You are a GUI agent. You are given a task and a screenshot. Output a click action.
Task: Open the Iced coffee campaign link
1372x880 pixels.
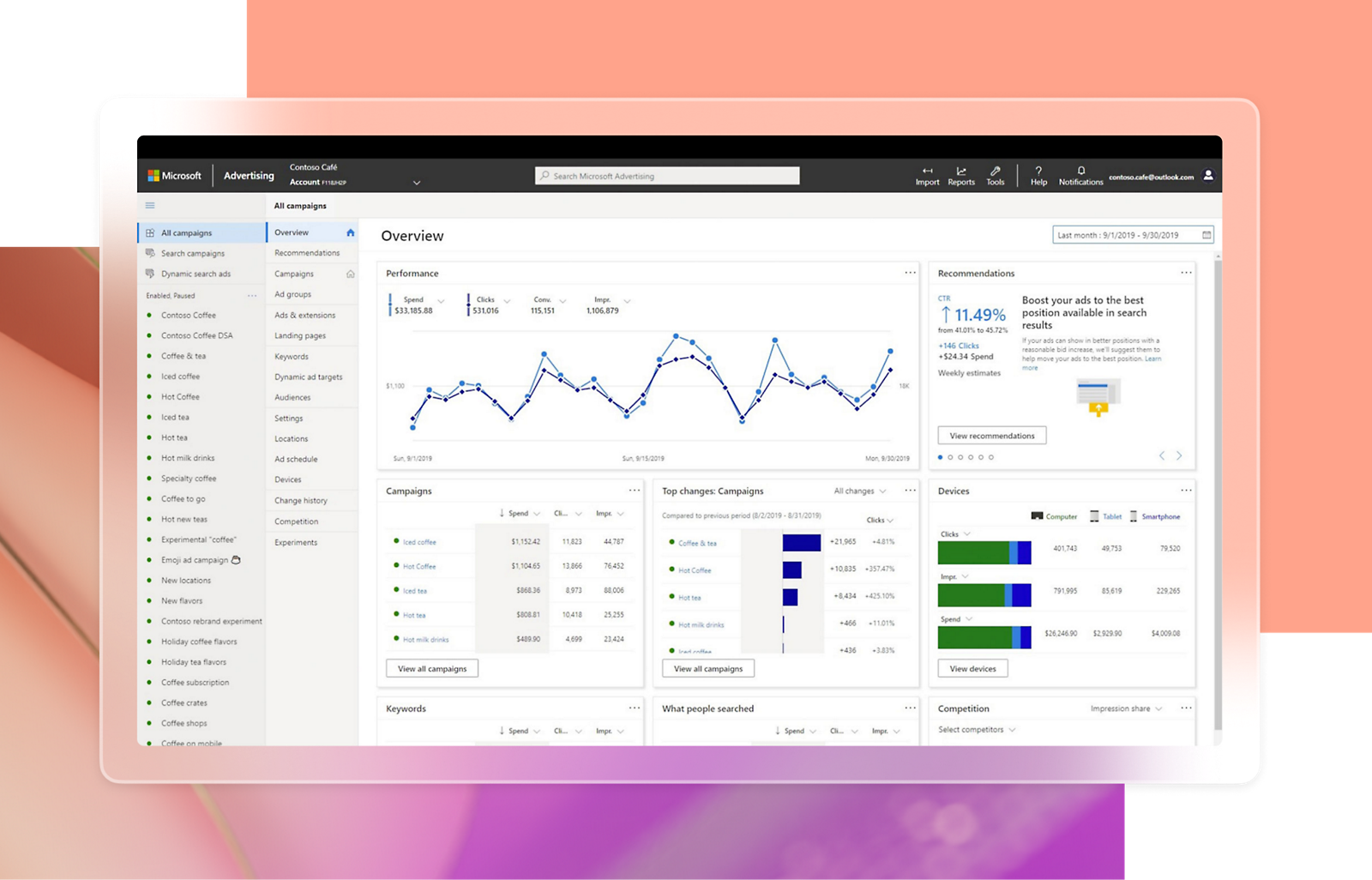[x=419, y=542]
